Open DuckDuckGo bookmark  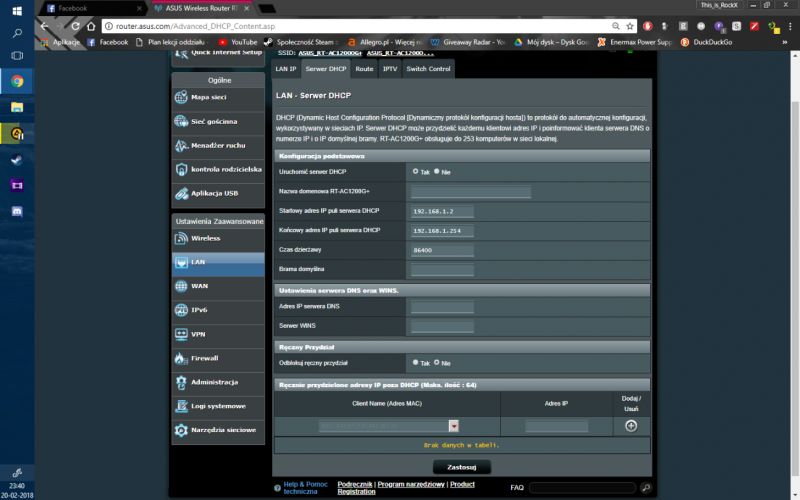pyautogui.click(x=707, y=42)
